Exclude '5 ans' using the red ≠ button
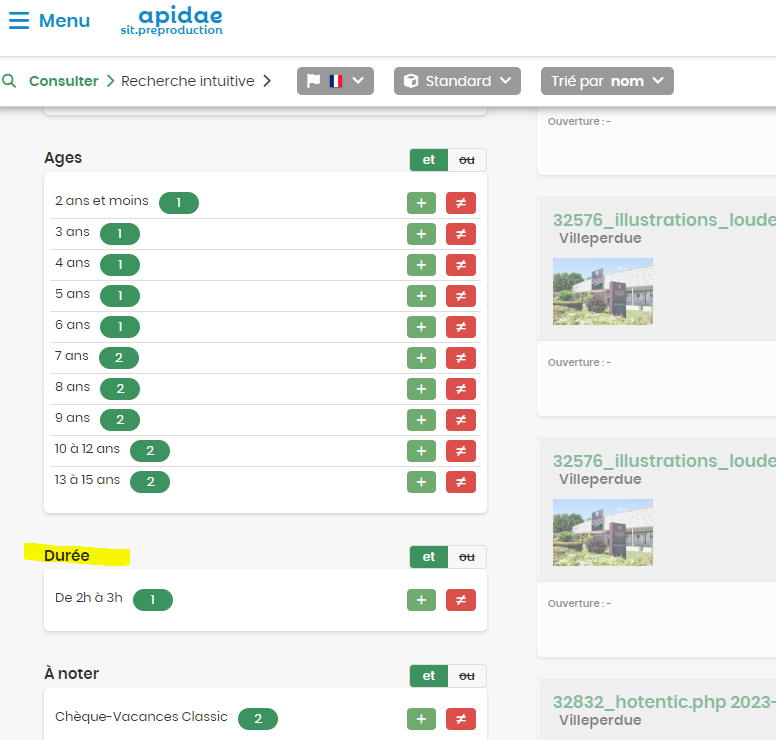Image resolution: width=776 pixels, height=740 pixels. 461,296
